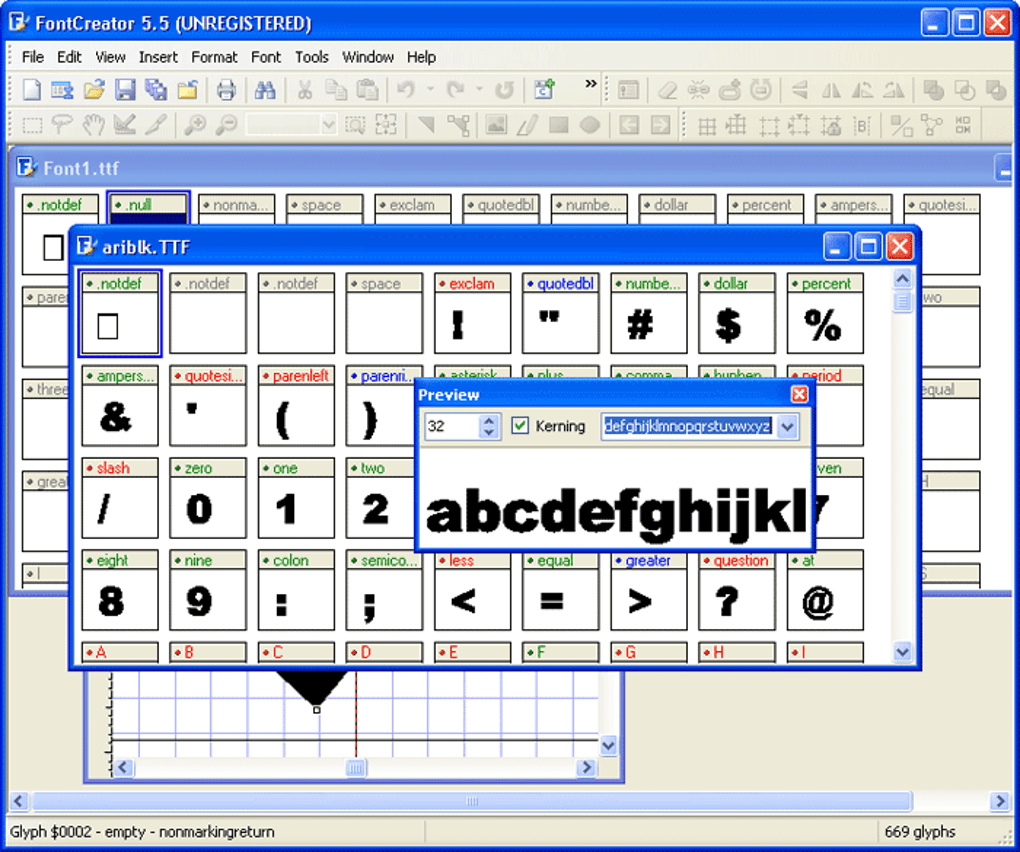The image size is (1020, 852).
Task: Open the Tools menu
Action: click(x=312, y=57)
